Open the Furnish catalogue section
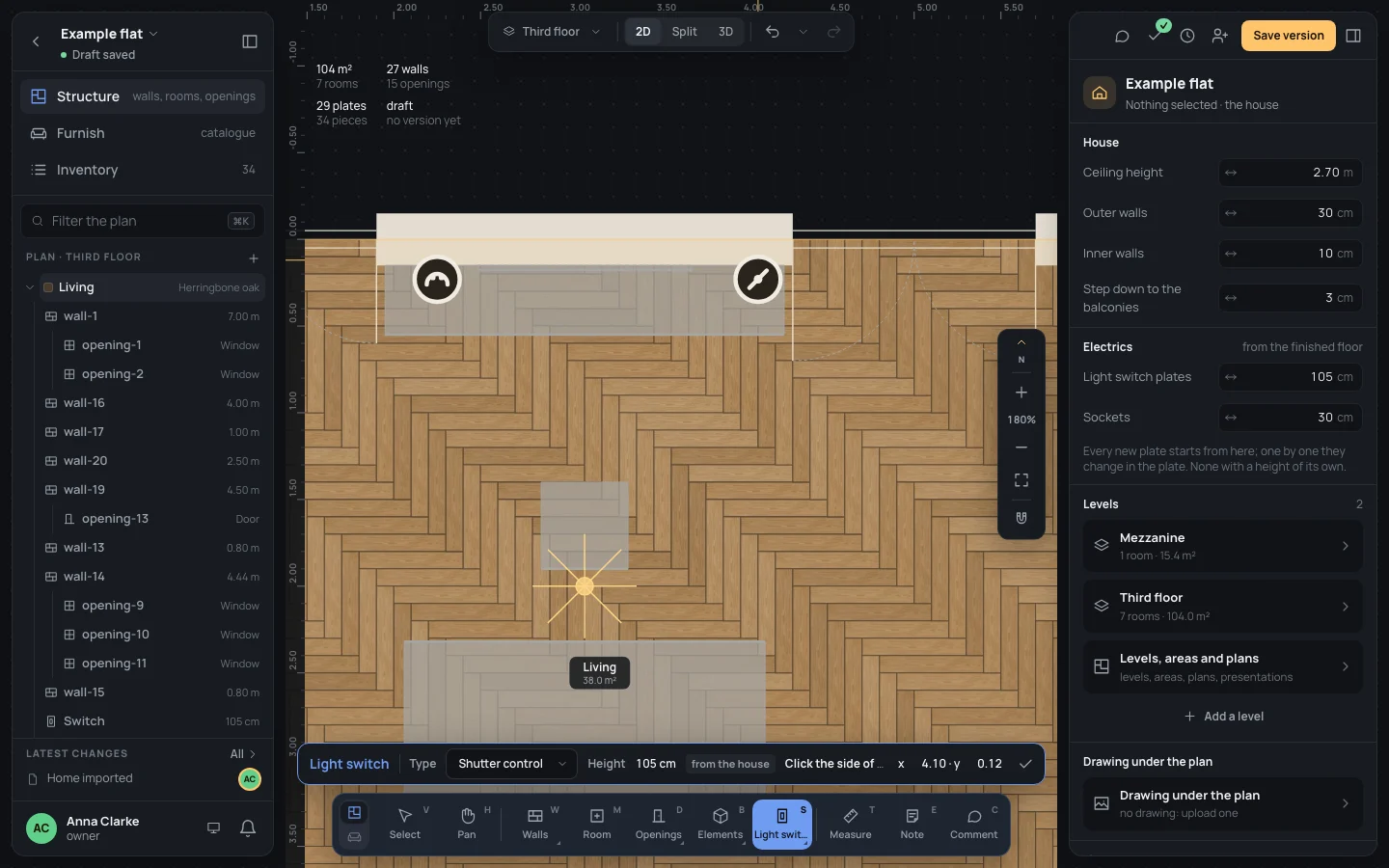Screen dimensions: 1389x868 [143, 133]
